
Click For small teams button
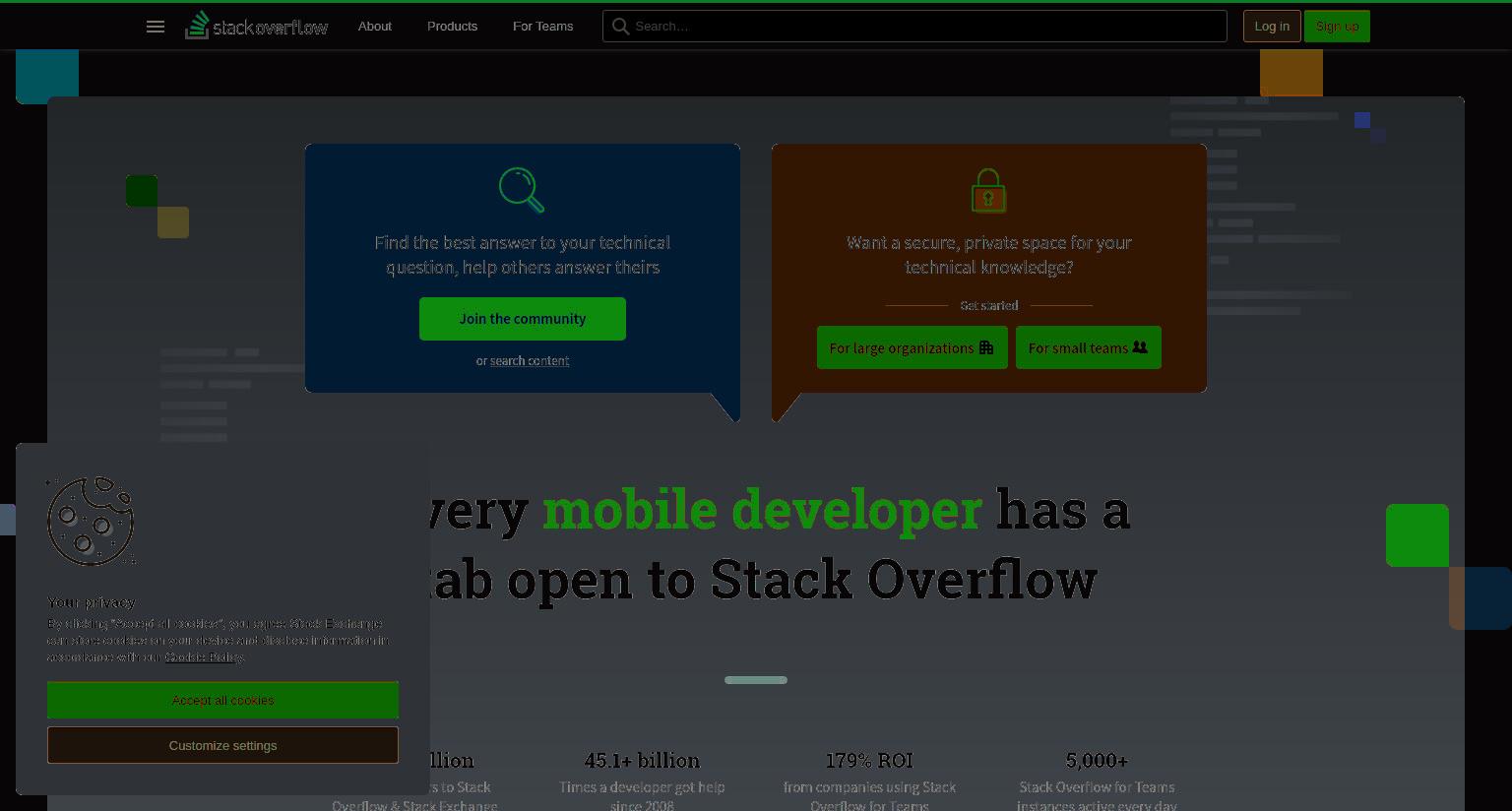pyautogui.click(x=1089, y=347)
